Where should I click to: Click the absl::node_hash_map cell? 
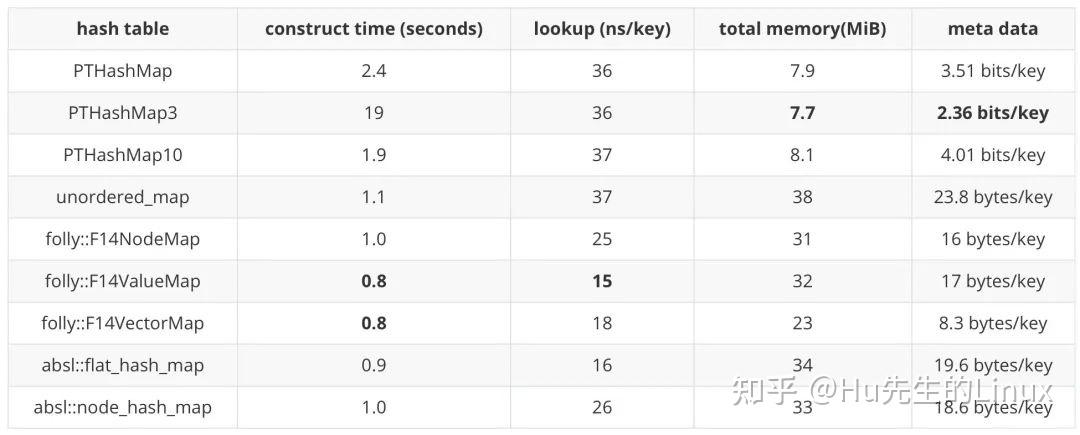tap(123, 407)
